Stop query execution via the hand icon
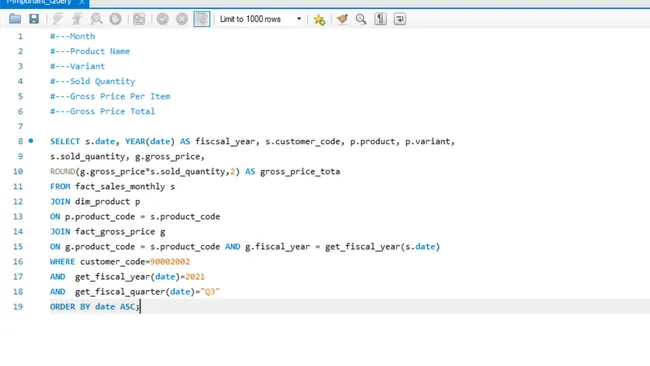This screenshot has width=650, height=366. (115, 19)
